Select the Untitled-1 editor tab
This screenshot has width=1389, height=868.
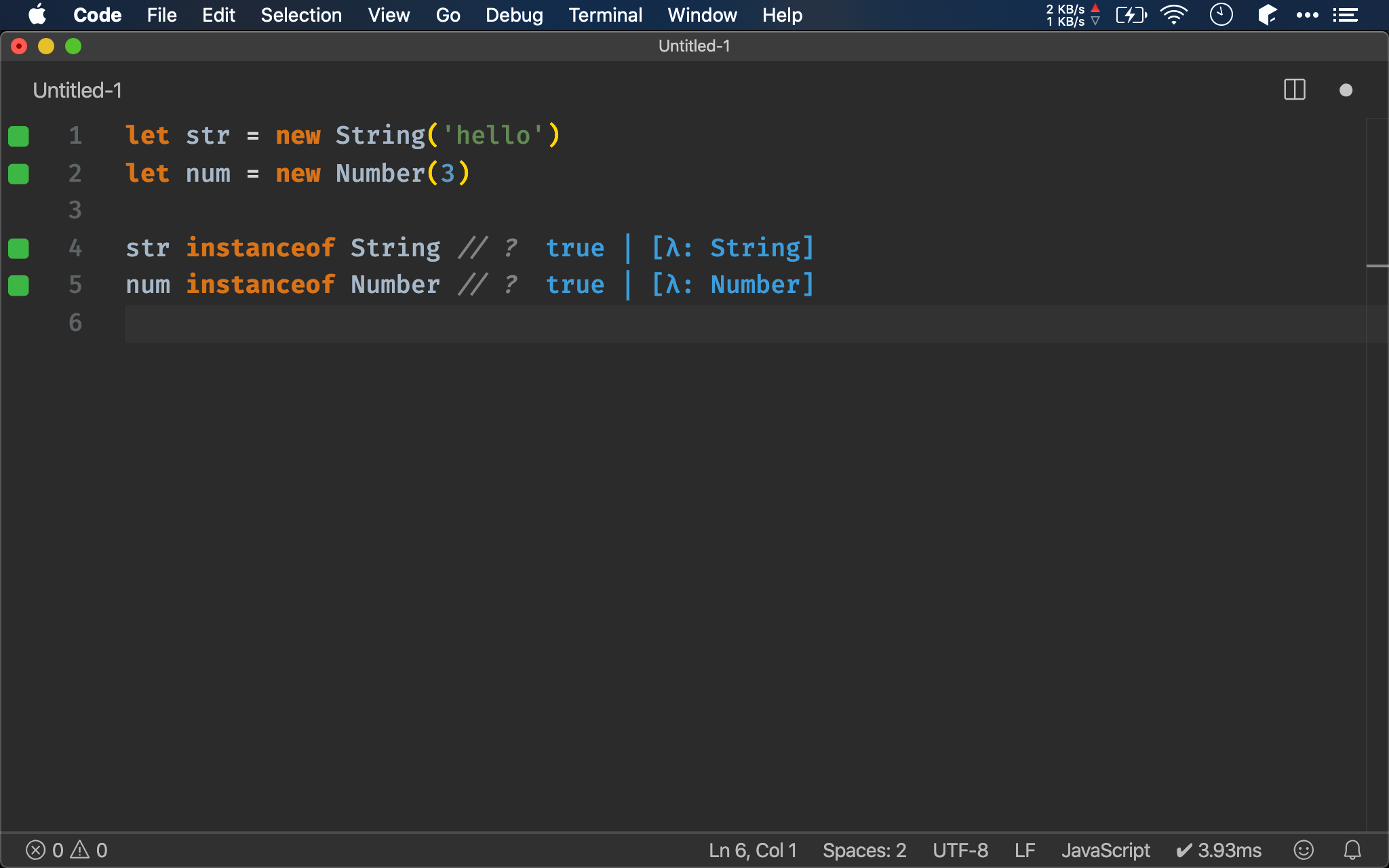(x=77, y=90)
